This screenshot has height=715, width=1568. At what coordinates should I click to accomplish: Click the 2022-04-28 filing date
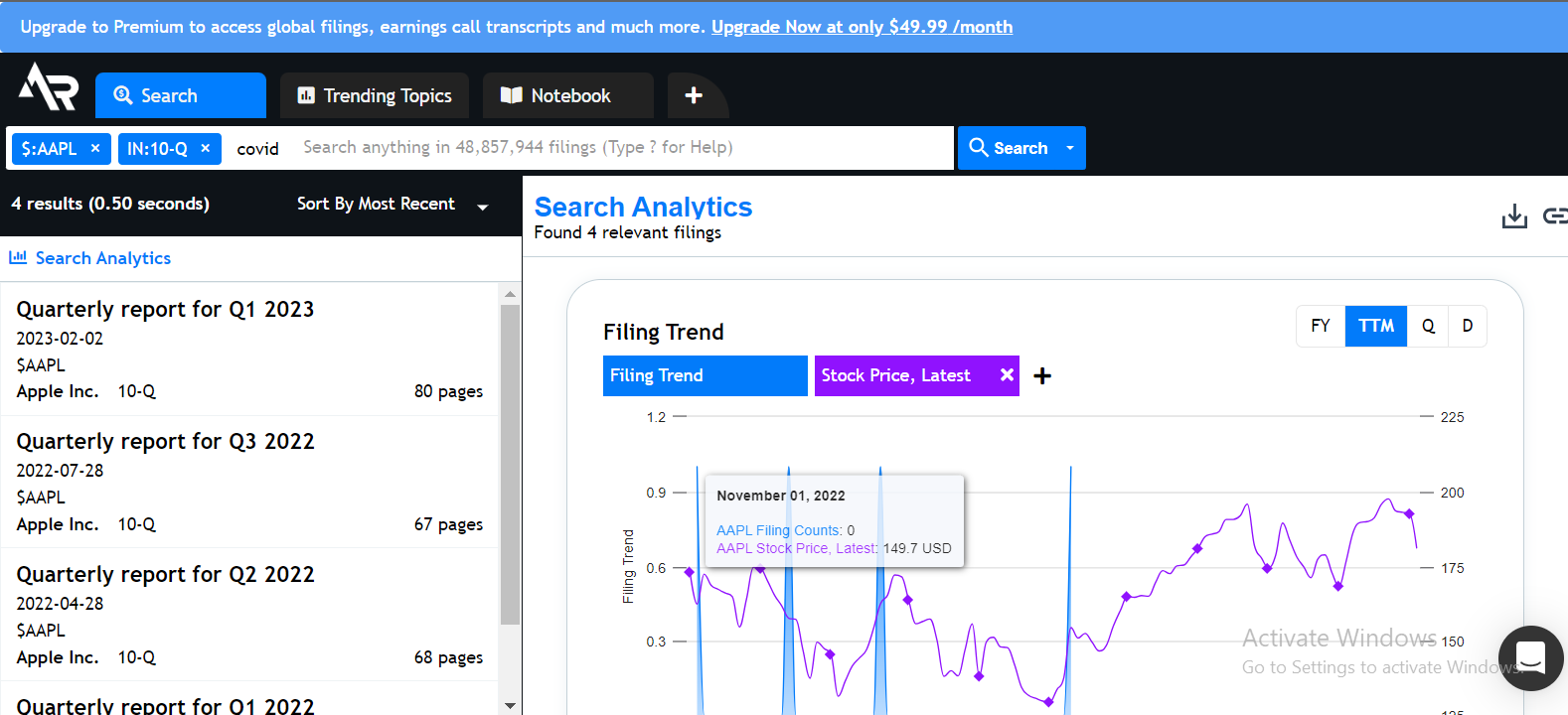(x=60, y=604)
